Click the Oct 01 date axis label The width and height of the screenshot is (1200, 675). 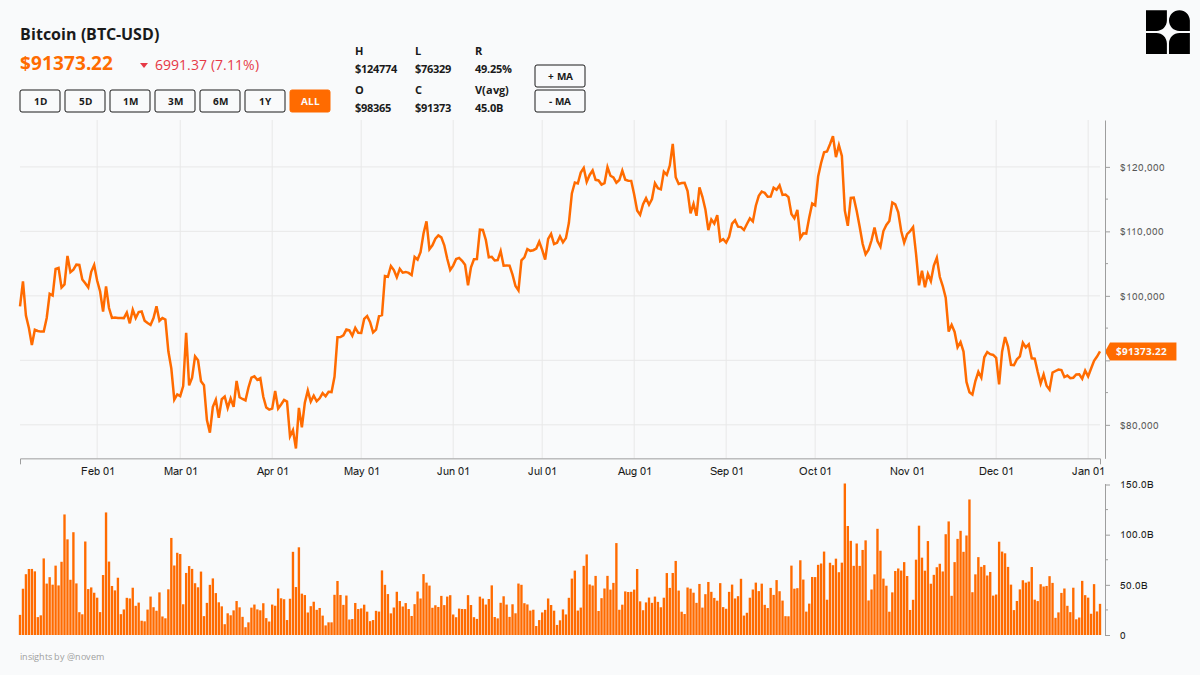[x=816, y=471]
